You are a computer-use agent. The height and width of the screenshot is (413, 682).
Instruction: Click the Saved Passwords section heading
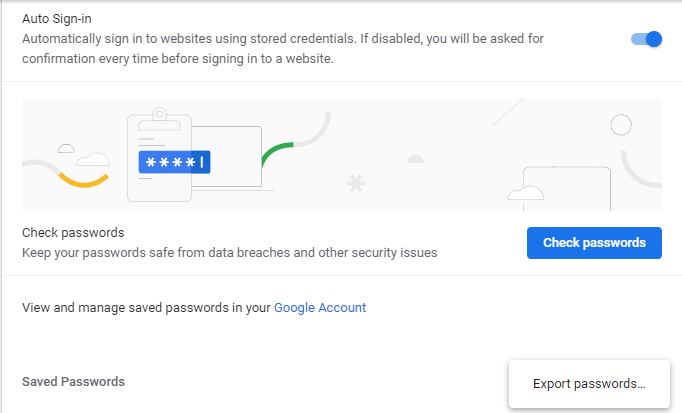point(73,382)
